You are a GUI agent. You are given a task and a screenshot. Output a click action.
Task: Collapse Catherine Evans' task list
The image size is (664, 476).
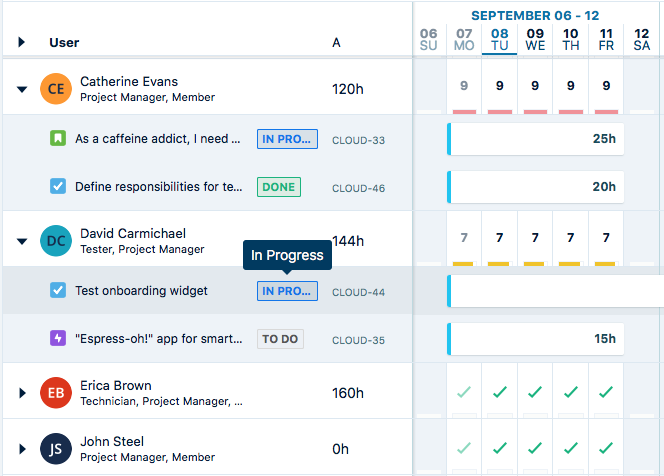(x=22, y=89)
